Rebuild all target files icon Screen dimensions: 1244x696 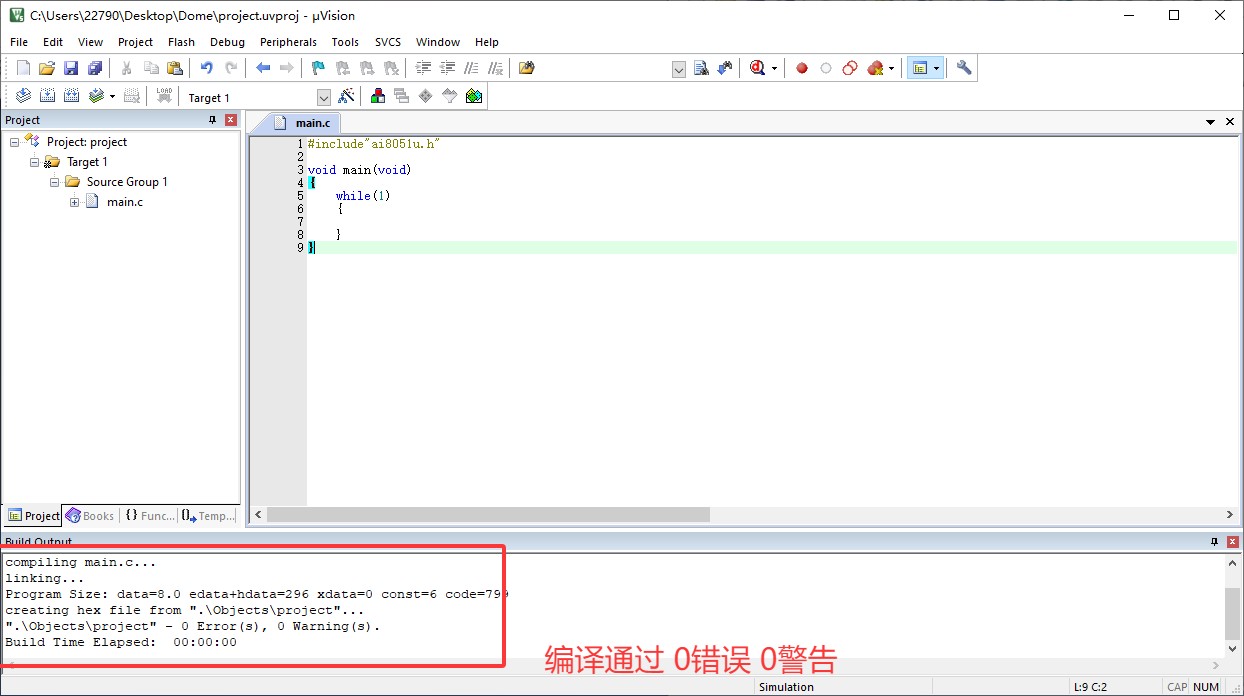(71, 96)
